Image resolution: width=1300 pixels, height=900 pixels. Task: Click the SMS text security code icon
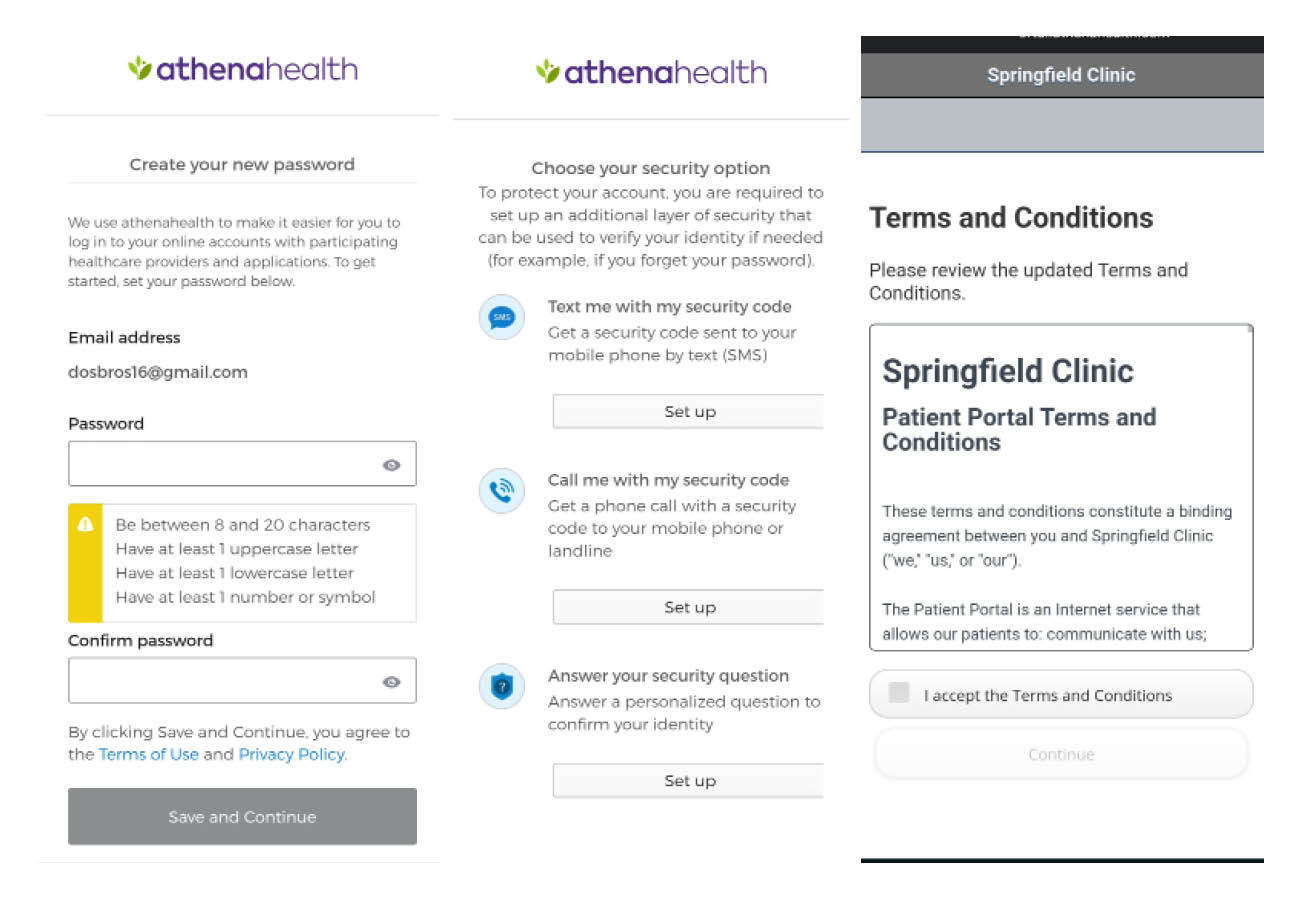point(501,317)
